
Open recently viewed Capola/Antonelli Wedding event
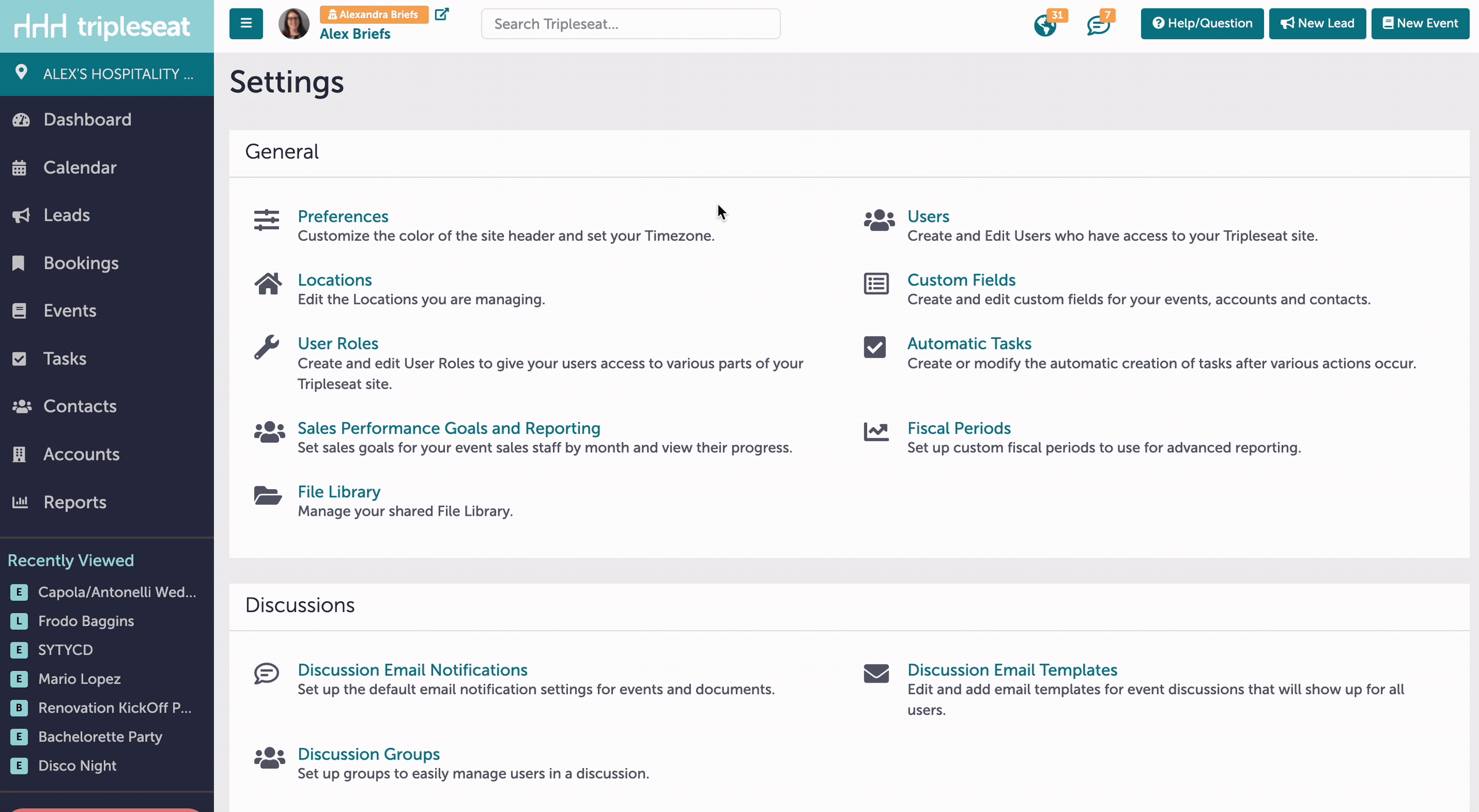117,592
